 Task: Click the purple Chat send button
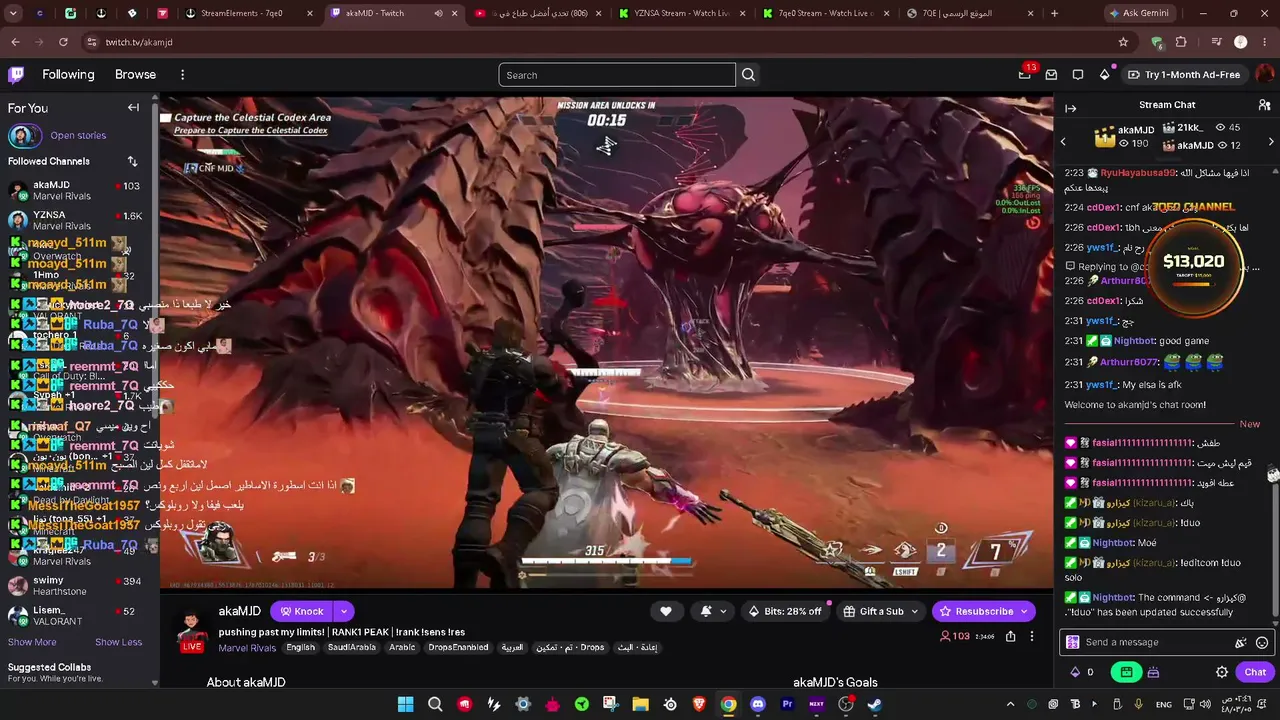tap(1255, 672)
